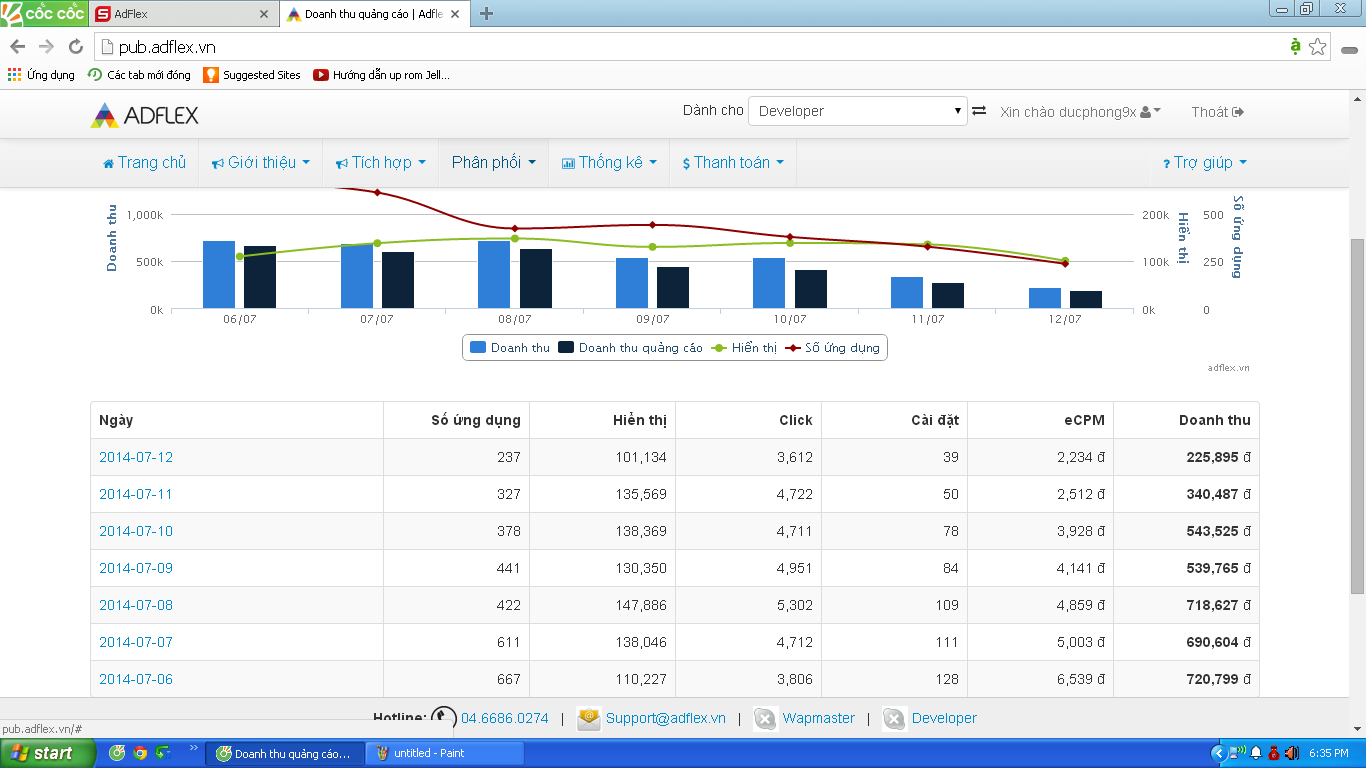Open the Developer role dropdown

tap(857, 111)
